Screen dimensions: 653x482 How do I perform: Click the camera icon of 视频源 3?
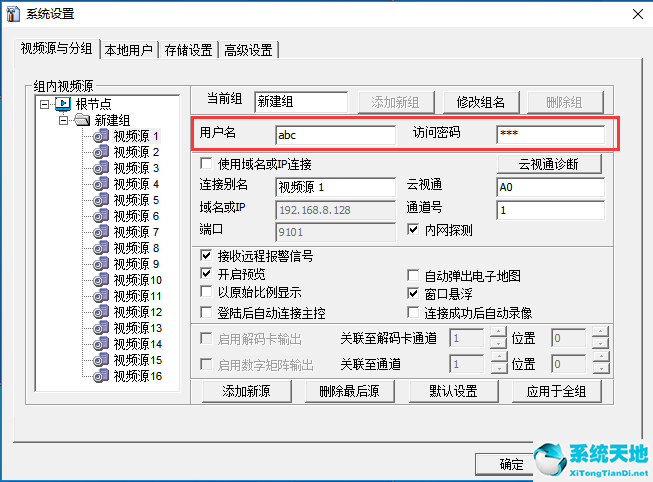click(x=101, y=168)
